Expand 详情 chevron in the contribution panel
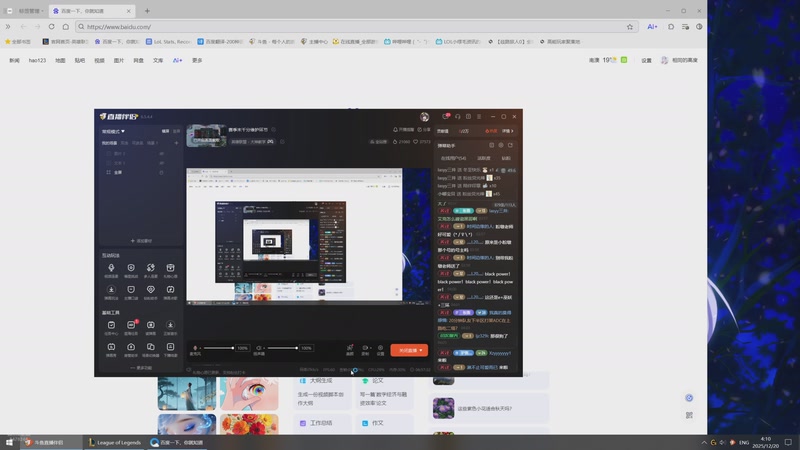 coord(508,131)
